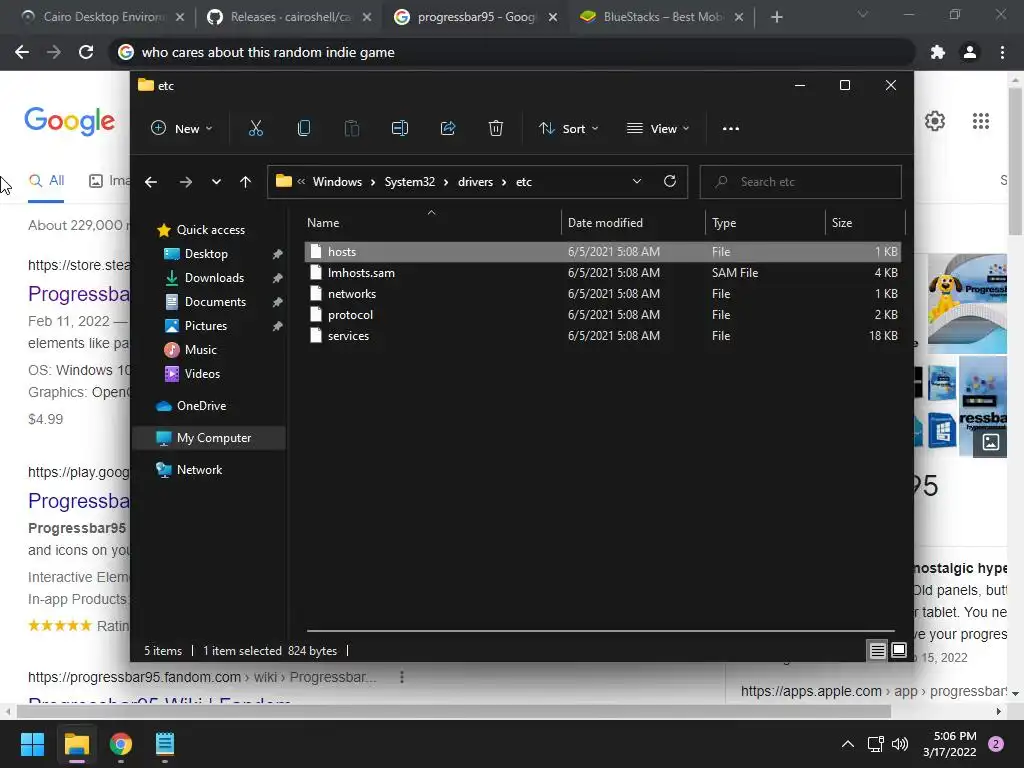The height and width of the screenshot is (768, 1024).
Task: Open the Windows Start menu
Action: (32, 744)
